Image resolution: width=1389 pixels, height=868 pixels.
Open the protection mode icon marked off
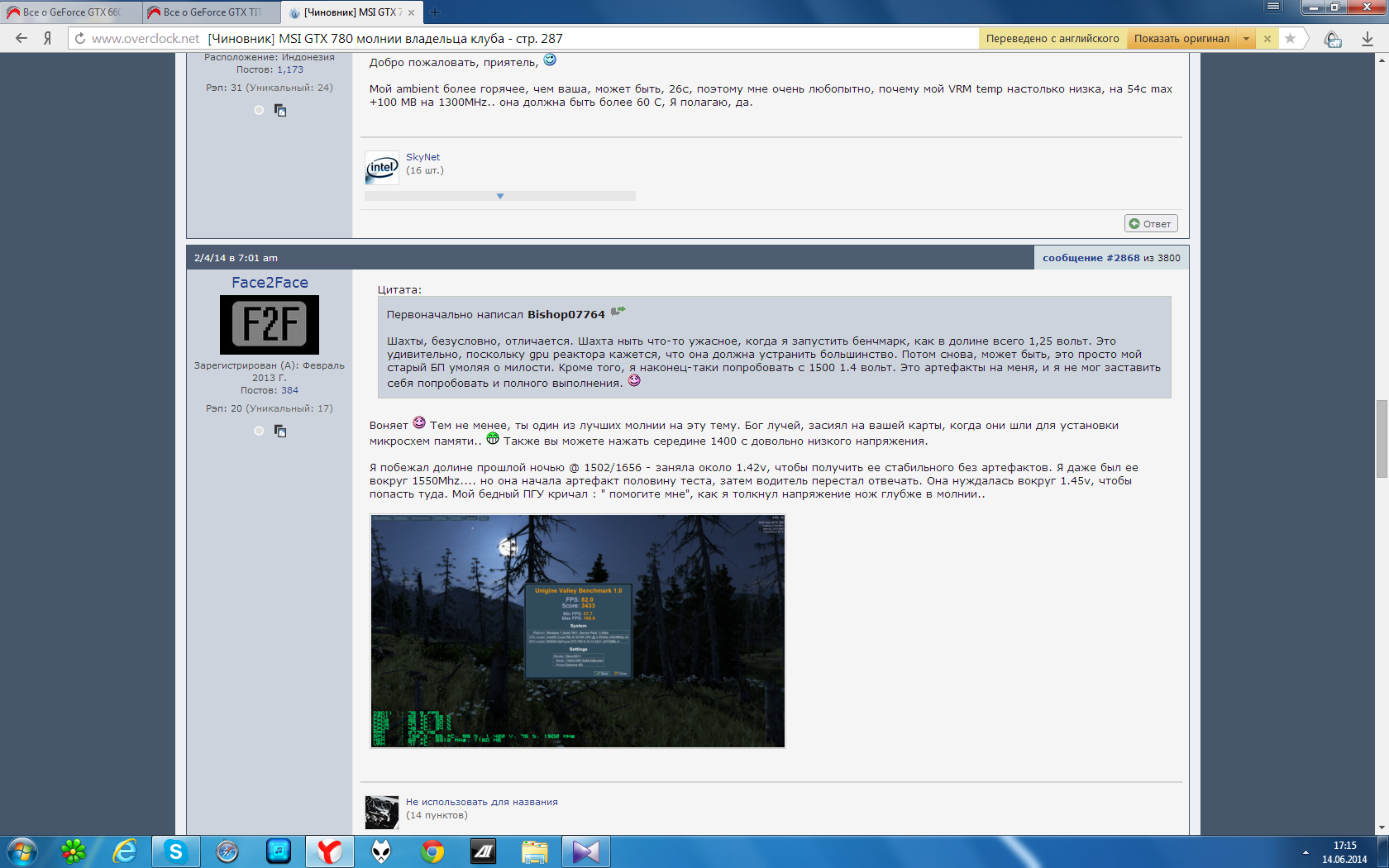[x=1333, y=39]
